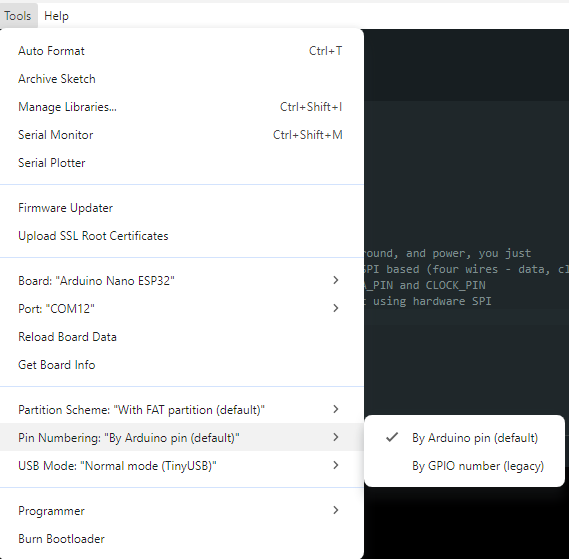569x559 pixels.
Task: Choose Upload SSL Root Certificates
Action: point(181,236)
